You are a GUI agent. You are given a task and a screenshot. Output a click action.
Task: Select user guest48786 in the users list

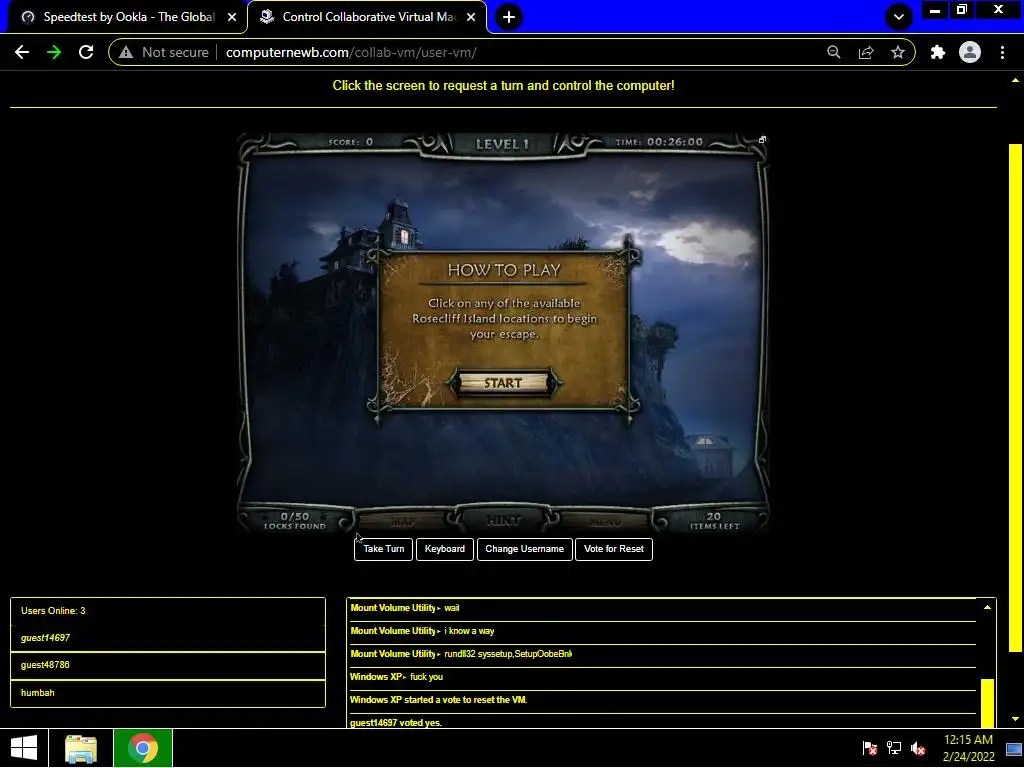[x=168, y=665]
